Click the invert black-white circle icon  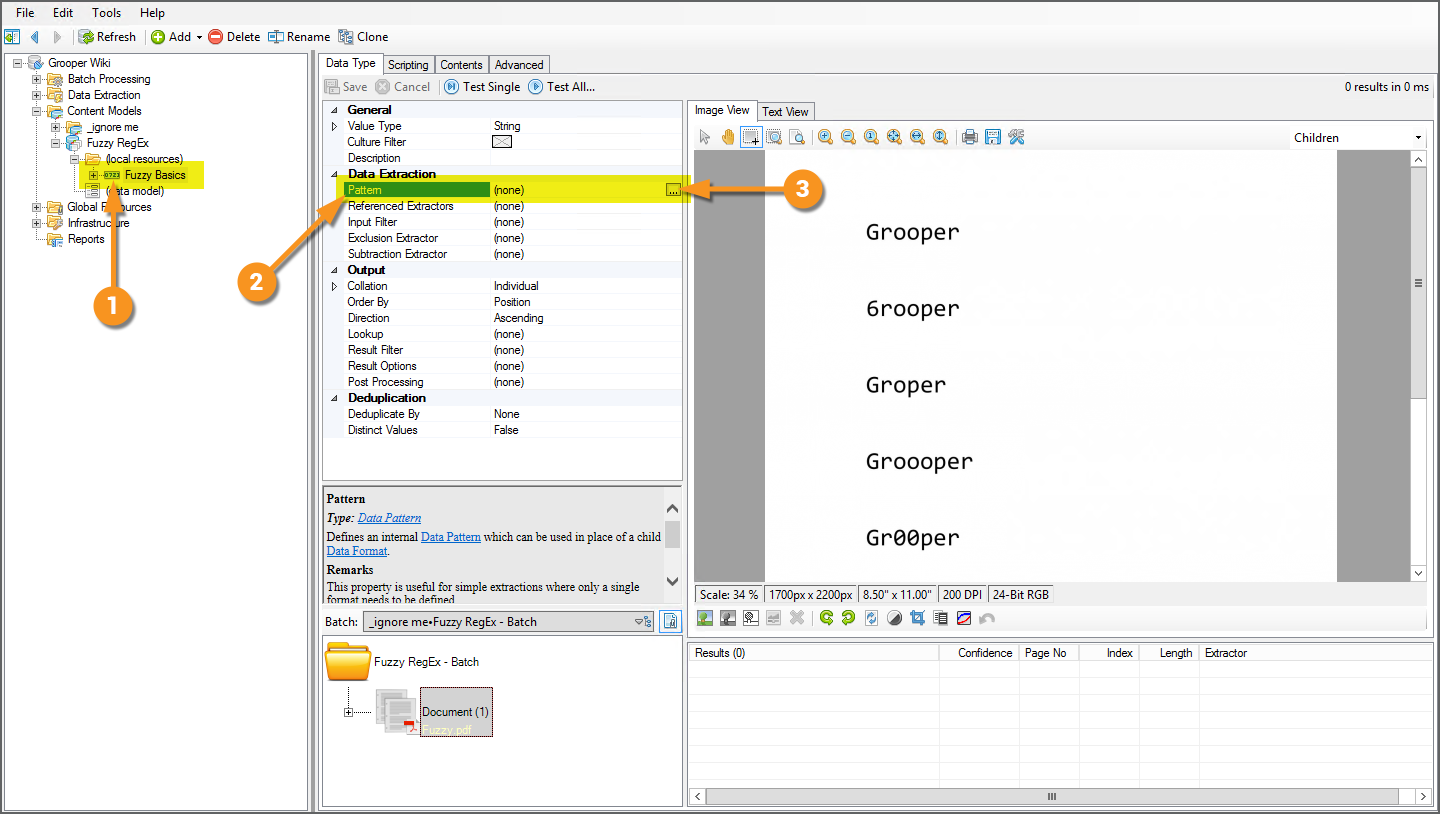tap(894, 618)
